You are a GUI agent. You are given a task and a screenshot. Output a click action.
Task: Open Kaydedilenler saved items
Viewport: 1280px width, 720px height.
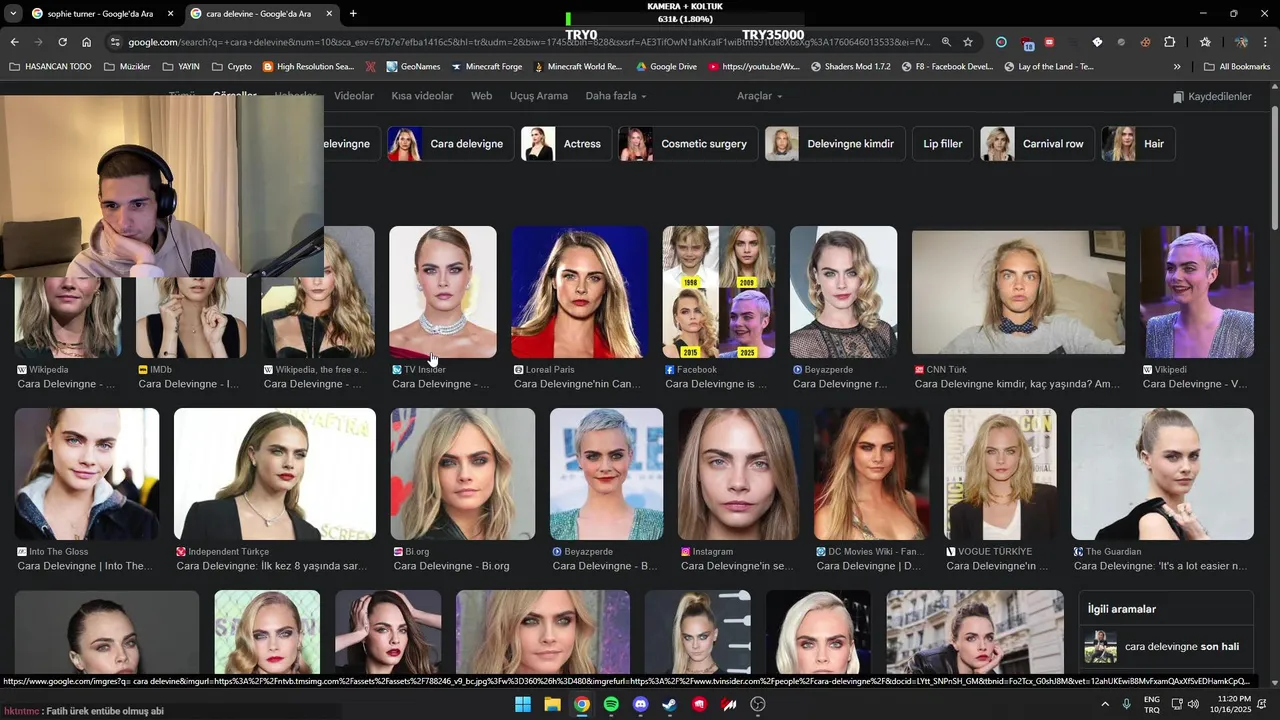pos(1212,97)
